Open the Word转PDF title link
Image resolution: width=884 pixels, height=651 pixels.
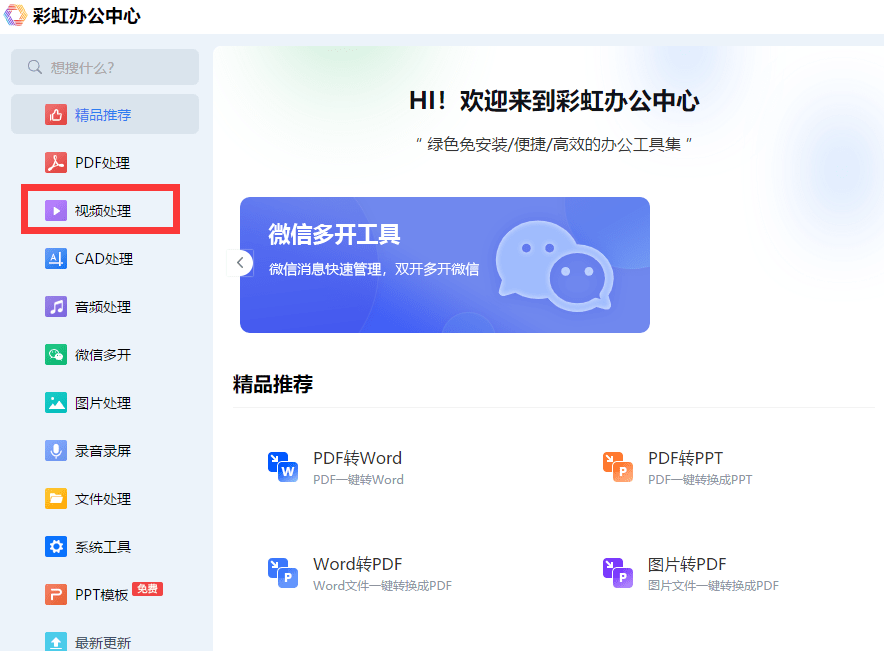(357, 564)
